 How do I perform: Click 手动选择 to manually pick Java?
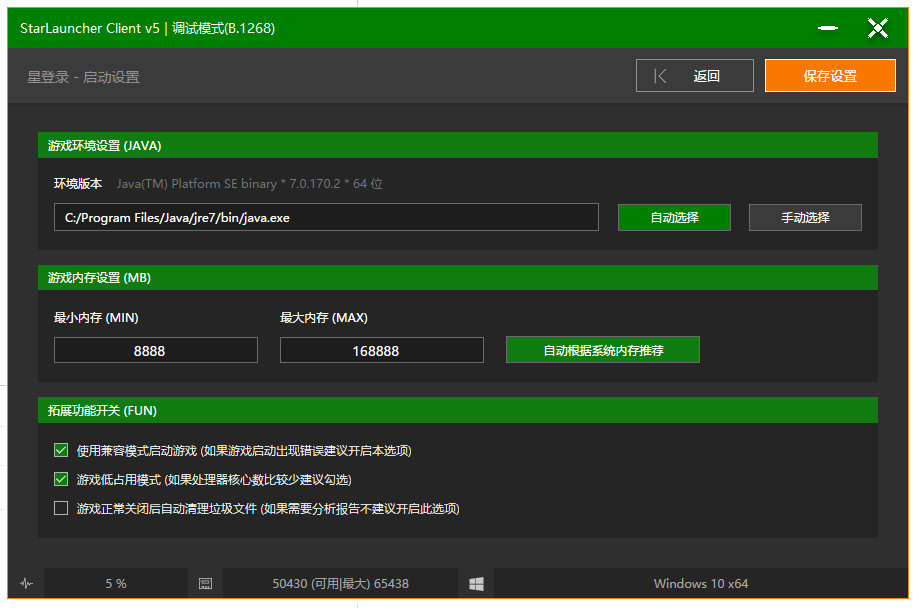[805, 218]
